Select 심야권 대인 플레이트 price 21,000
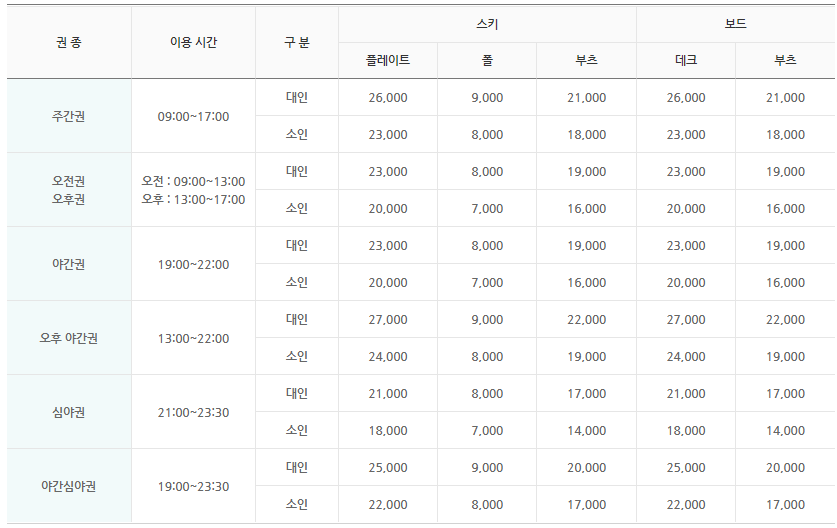The image size is (837, 528). pyautogui.click(x=388, y=393)
